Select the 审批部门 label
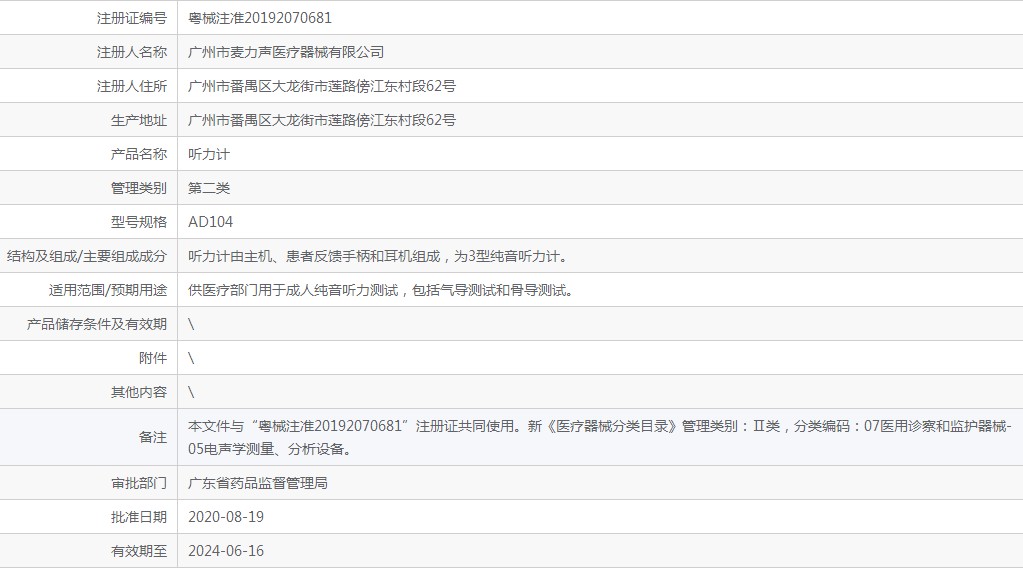Image resolution: width=1023 pixels, height=568 pixels. point(139,483)
